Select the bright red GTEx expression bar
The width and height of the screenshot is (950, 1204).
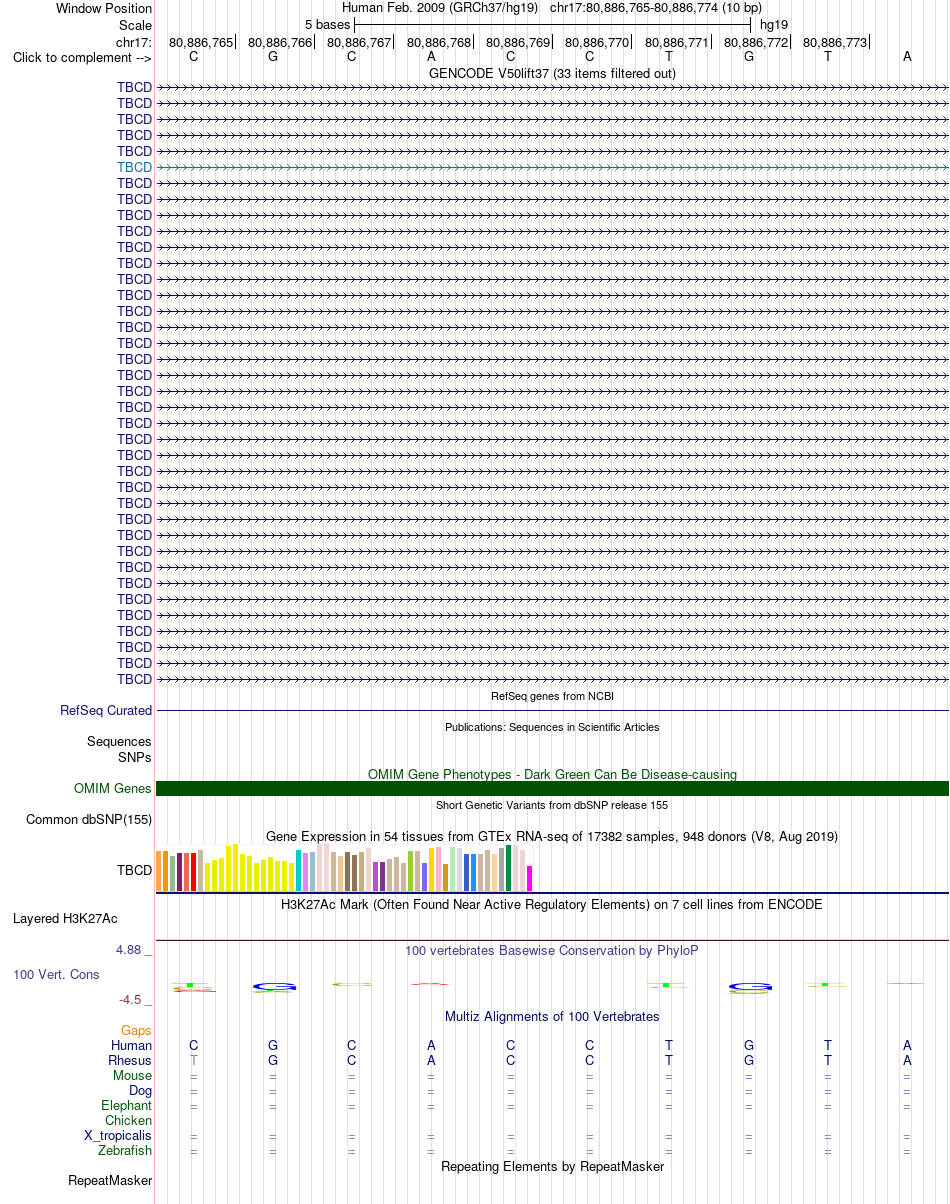(x=193, y=872)
